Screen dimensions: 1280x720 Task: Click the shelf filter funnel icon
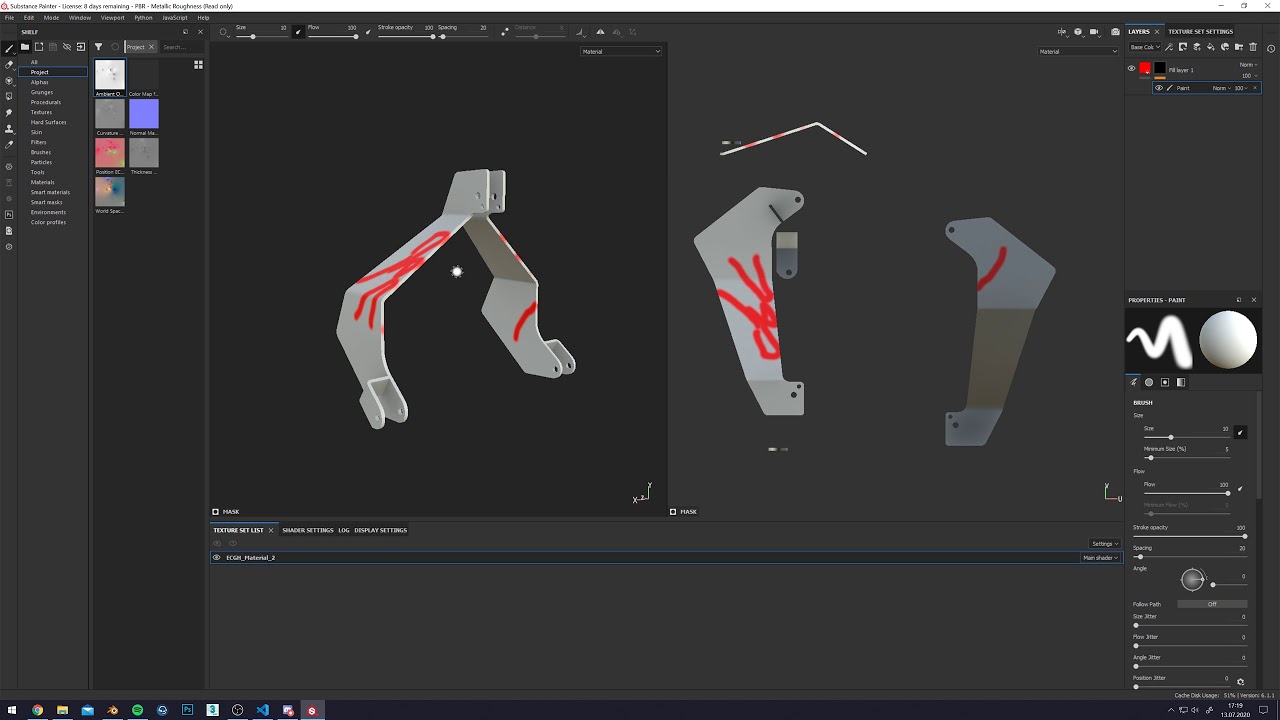[x=98, y=47]
